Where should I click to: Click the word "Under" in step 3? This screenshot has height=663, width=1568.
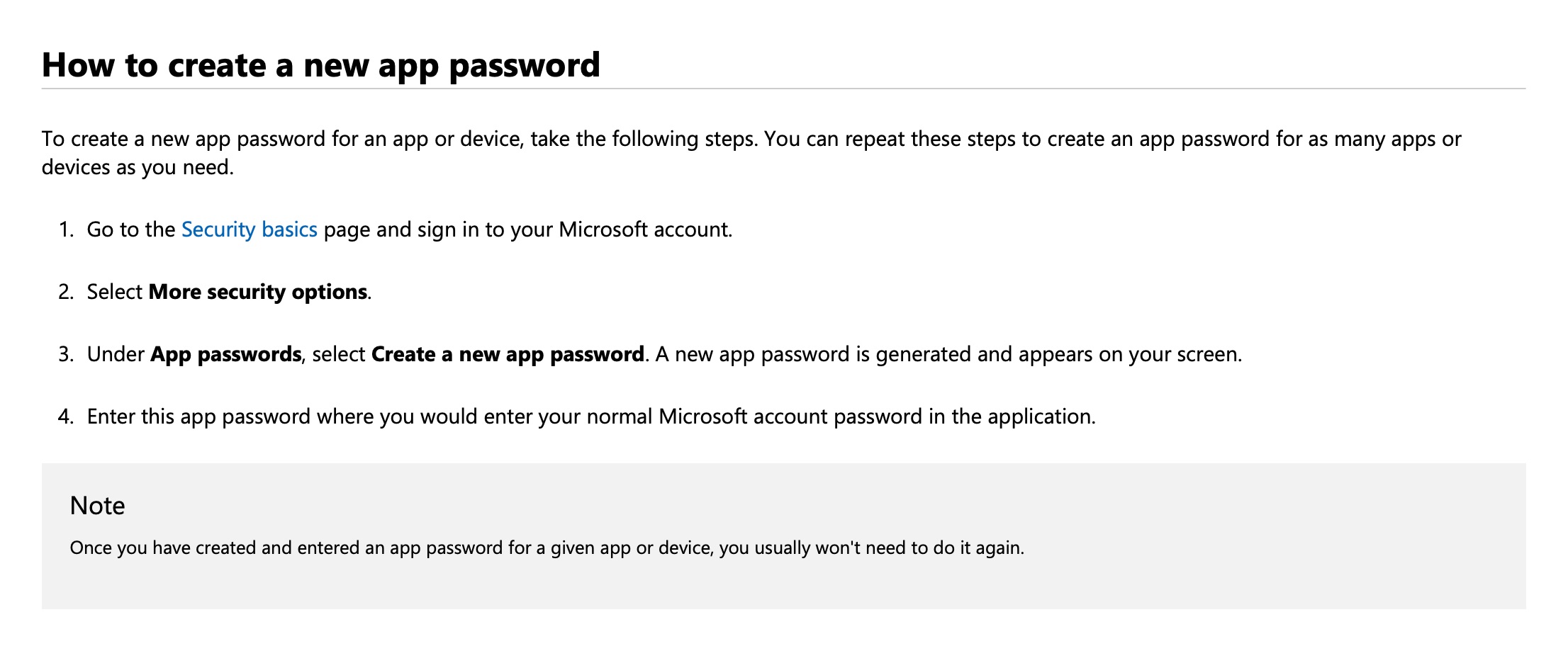click(116, 354)
